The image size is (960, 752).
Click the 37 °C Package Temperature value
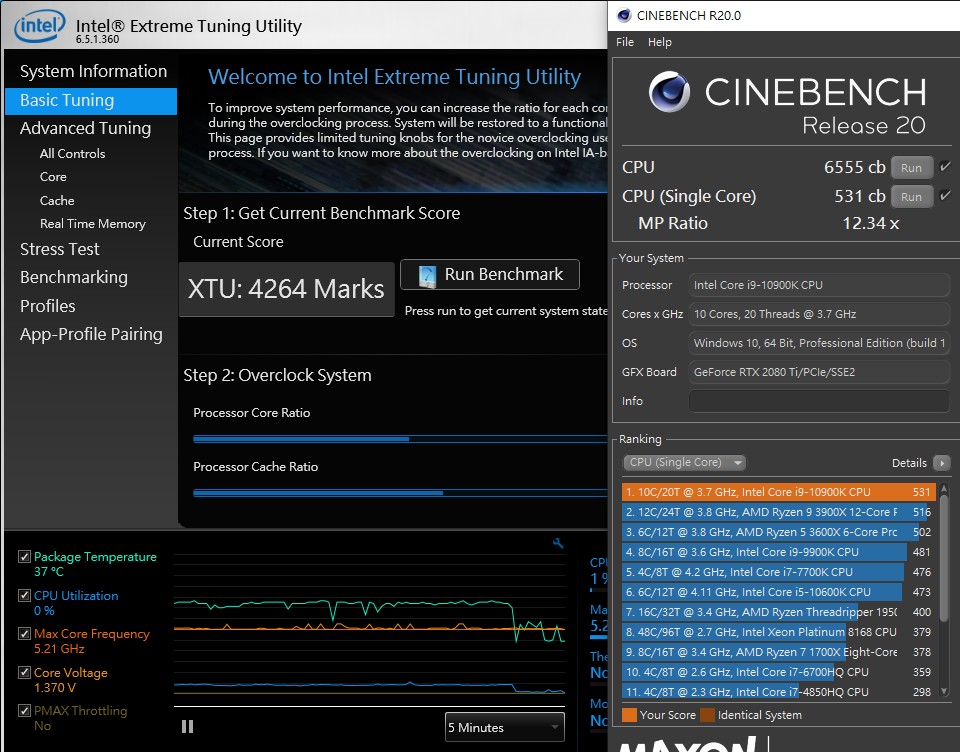(49, 572)
